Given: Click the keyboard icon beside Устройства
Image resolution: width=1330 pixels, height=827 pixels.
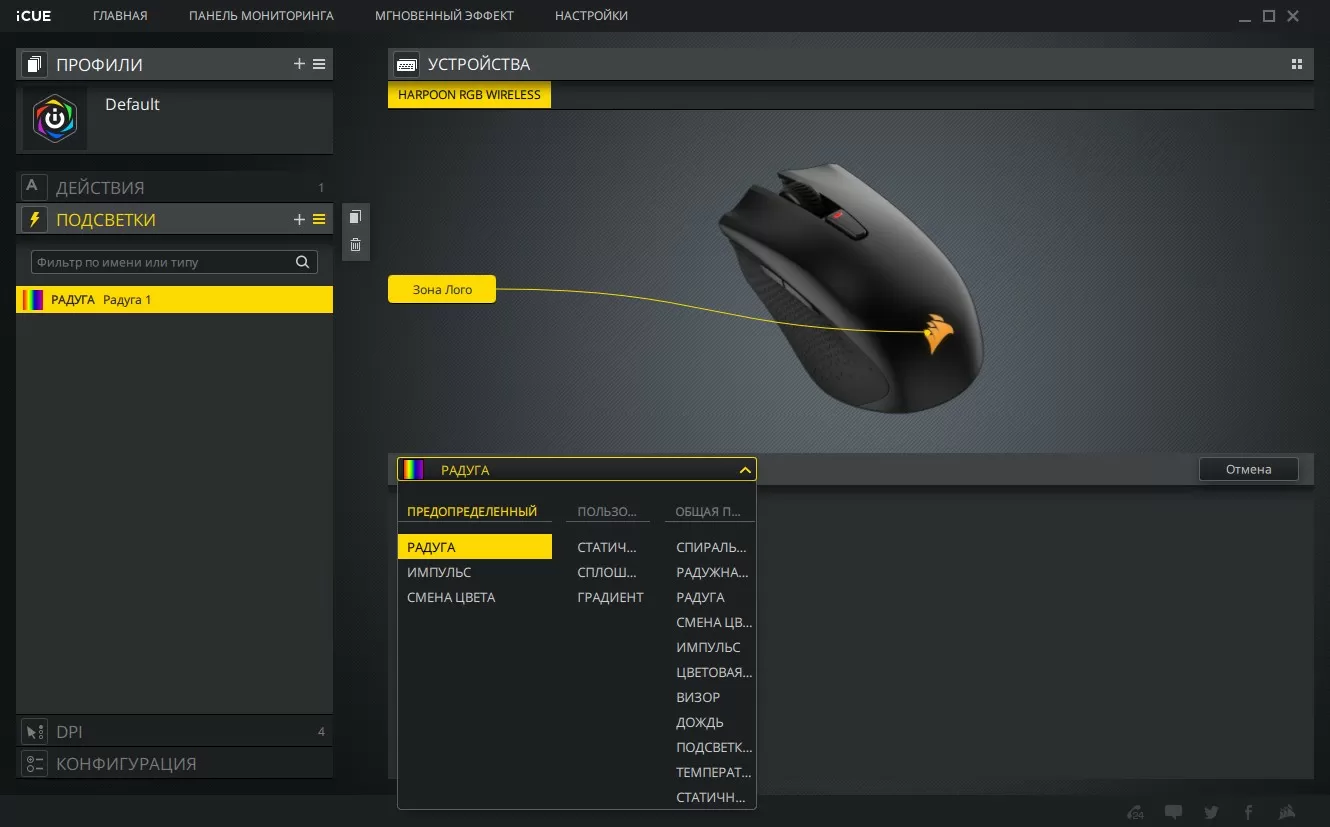Looking at the screenshot, I should (406, 65).
